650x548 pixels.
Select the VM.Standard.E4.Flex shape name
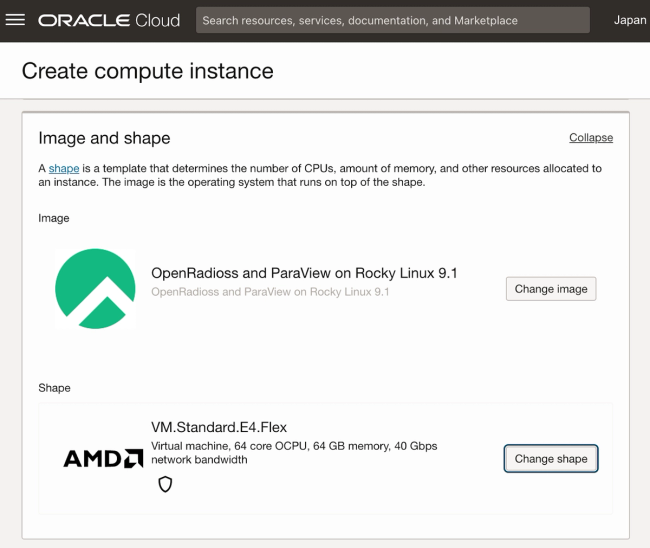(x=219, y=427)
